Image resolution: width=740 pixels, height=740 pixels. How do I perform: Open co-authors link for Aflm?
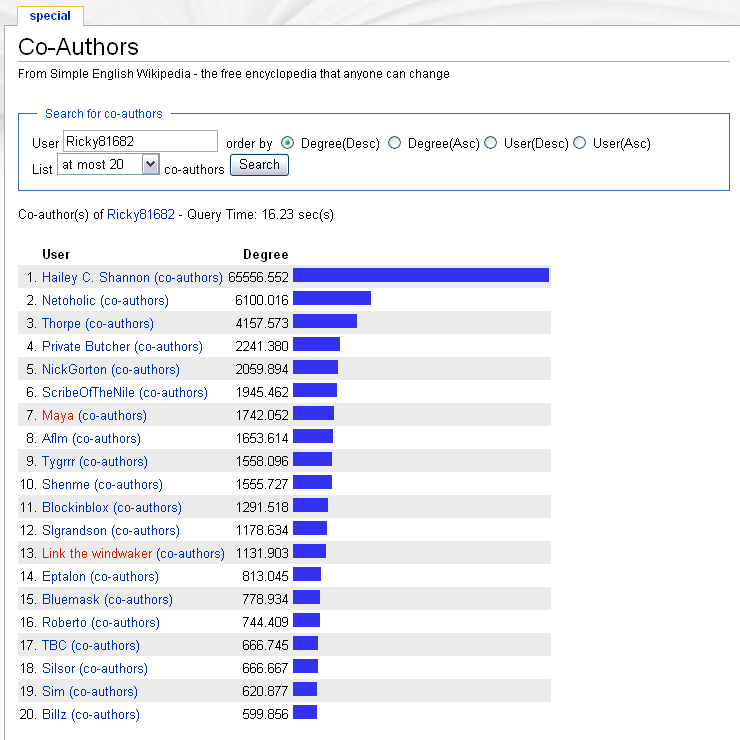pos(106,438)
